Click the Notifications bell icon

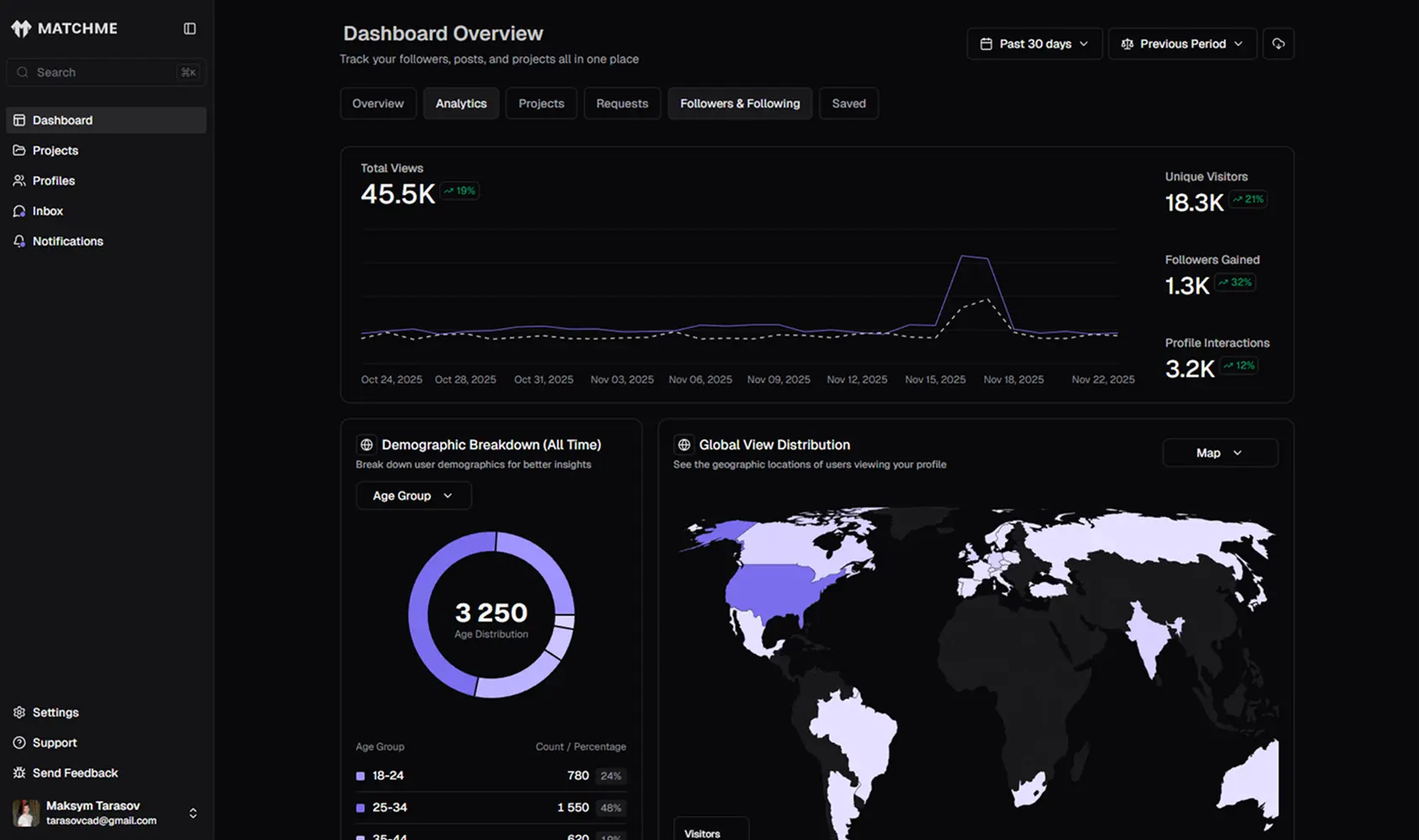pos(18,241)
